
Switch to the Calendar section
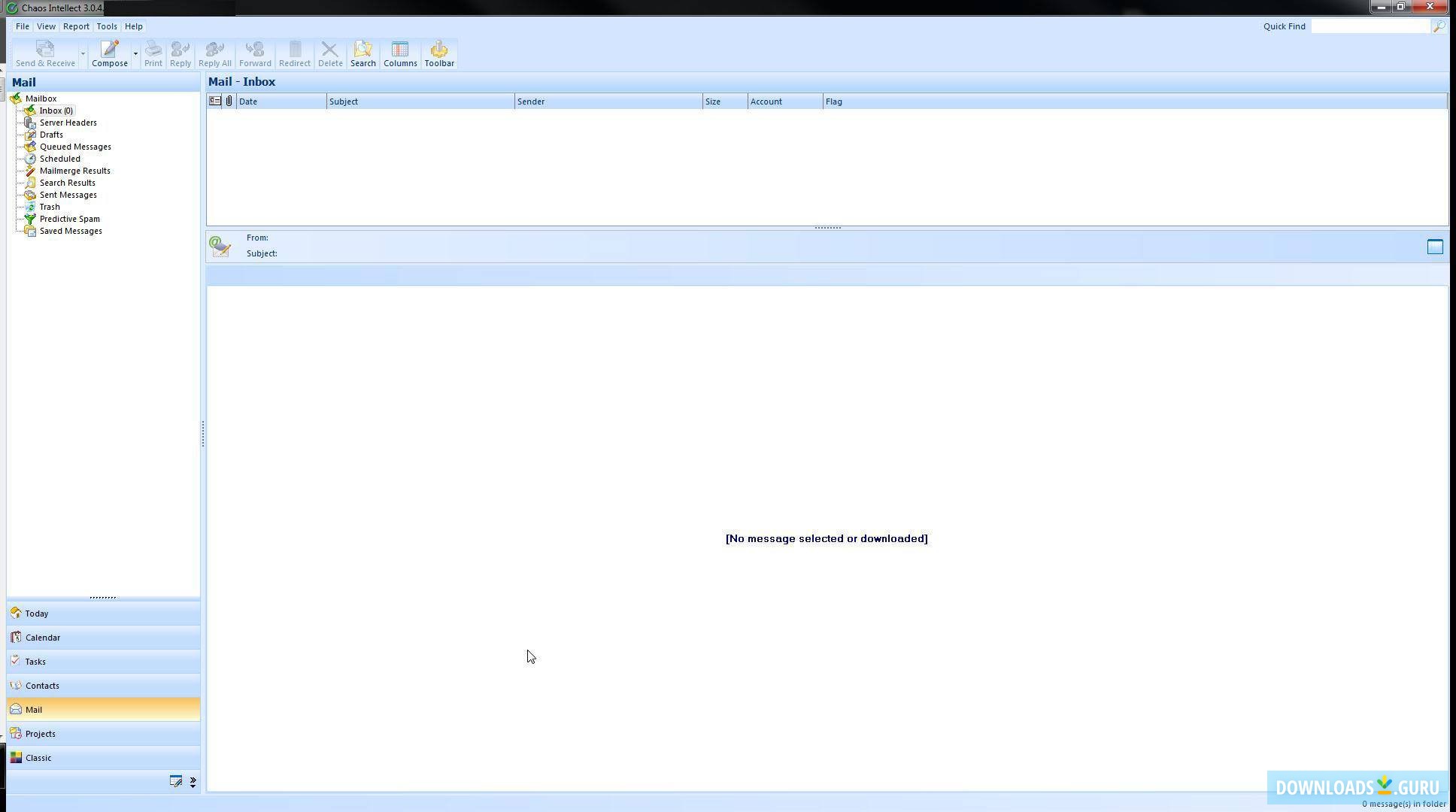(43, 637)
